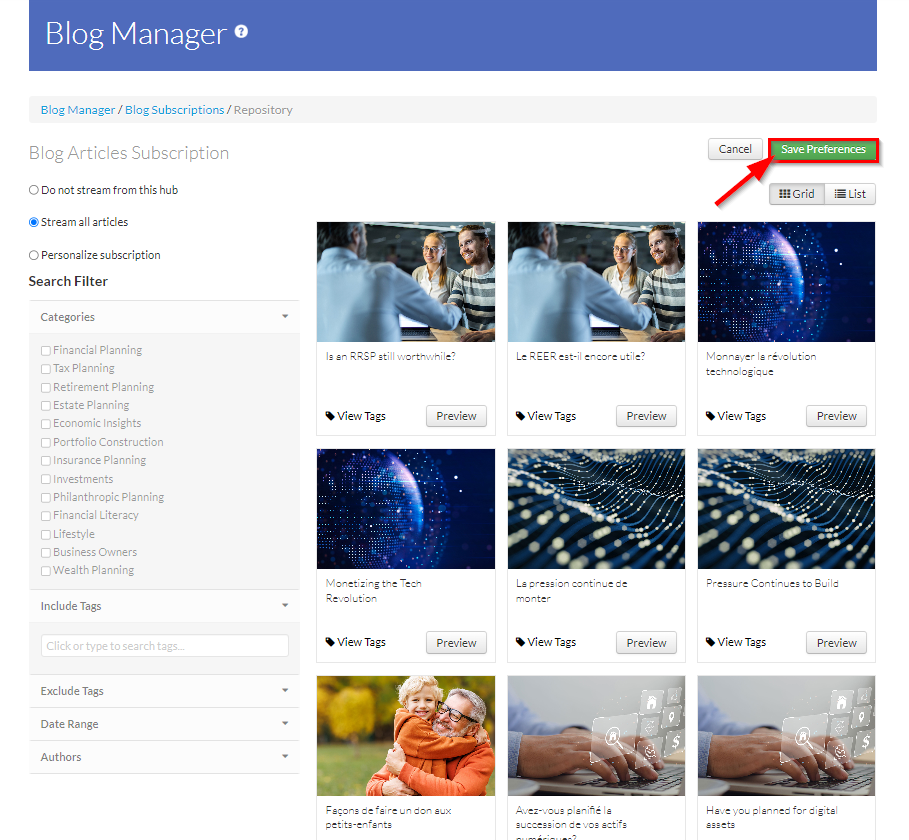909x840 pixels.
Task: Click the help question mark icon beside Blog Manager
Action: [x=241, y=32]
